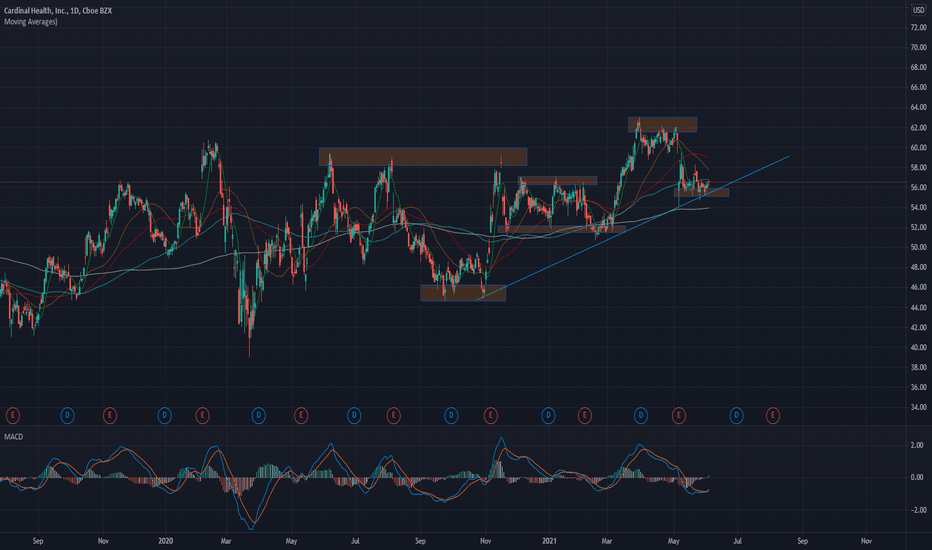Click the 64.00 price axis label
932x550 pixels.
(918, 107)
